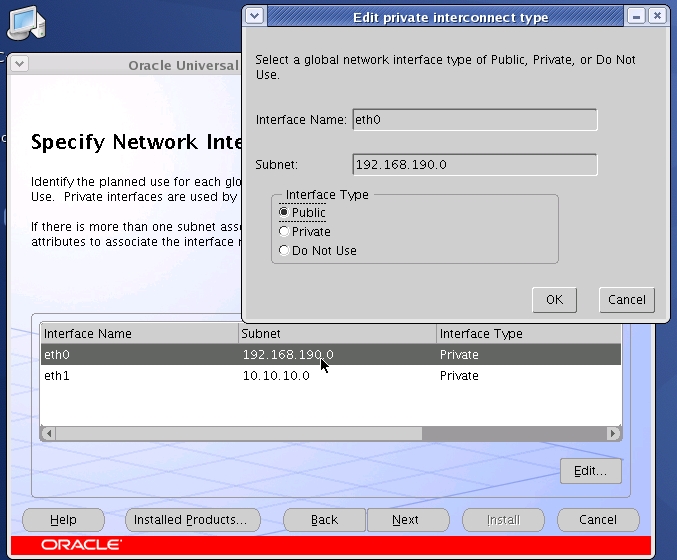Click the table's right scroll arrow
Viewport: 677px width, 560px height.
pos(613,433)
